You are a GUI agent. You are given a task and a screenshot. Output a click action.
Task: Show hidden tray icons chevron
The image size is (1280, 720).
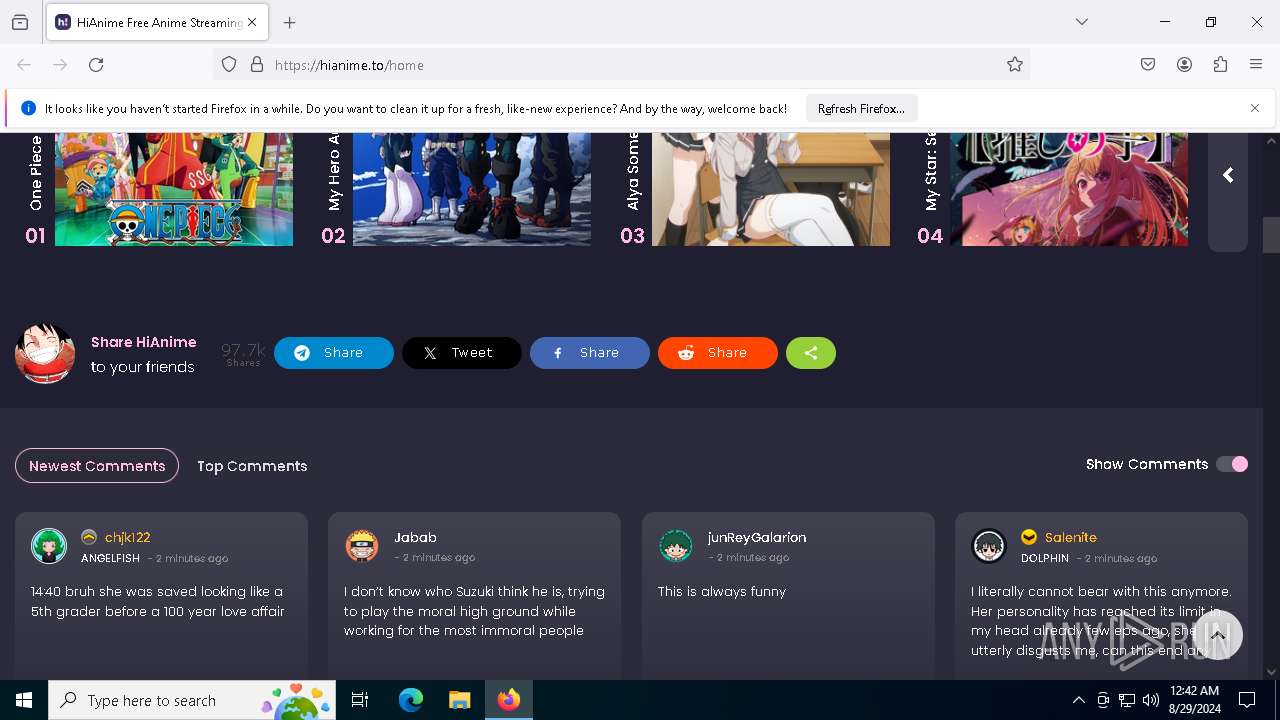coord(1078,700)
